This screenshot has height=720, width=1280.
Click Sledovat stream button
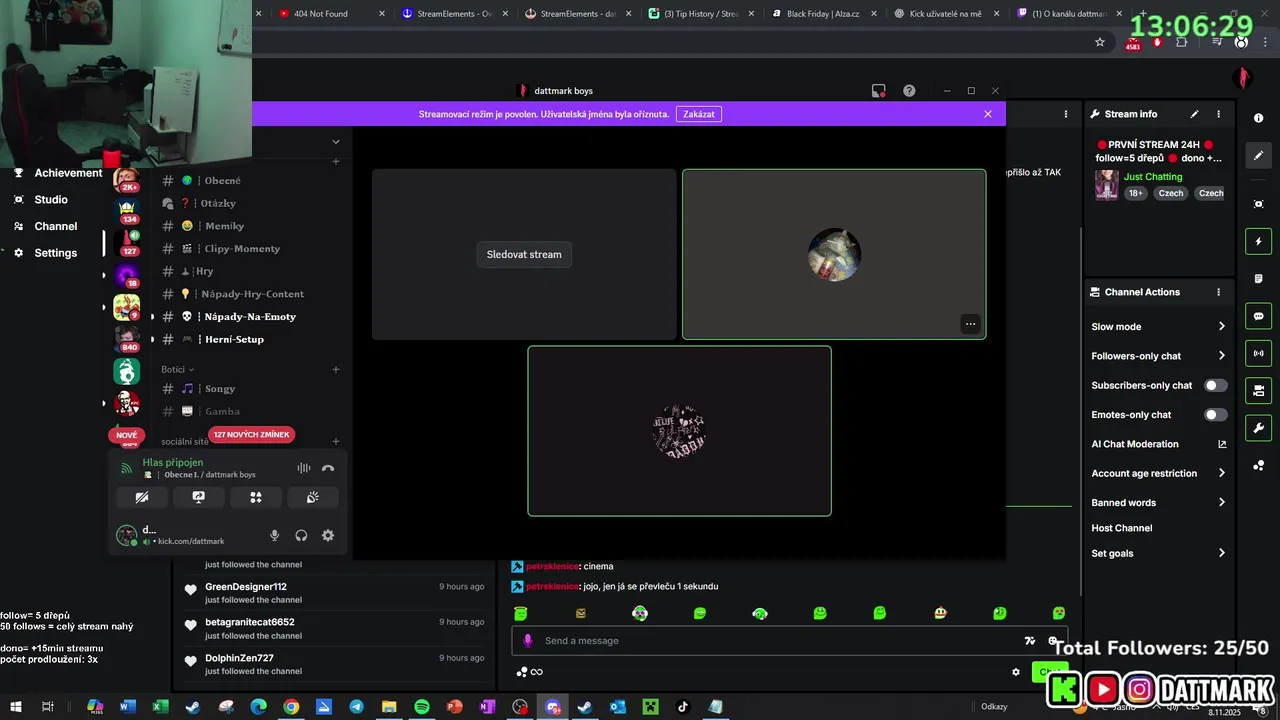(524, 254)
